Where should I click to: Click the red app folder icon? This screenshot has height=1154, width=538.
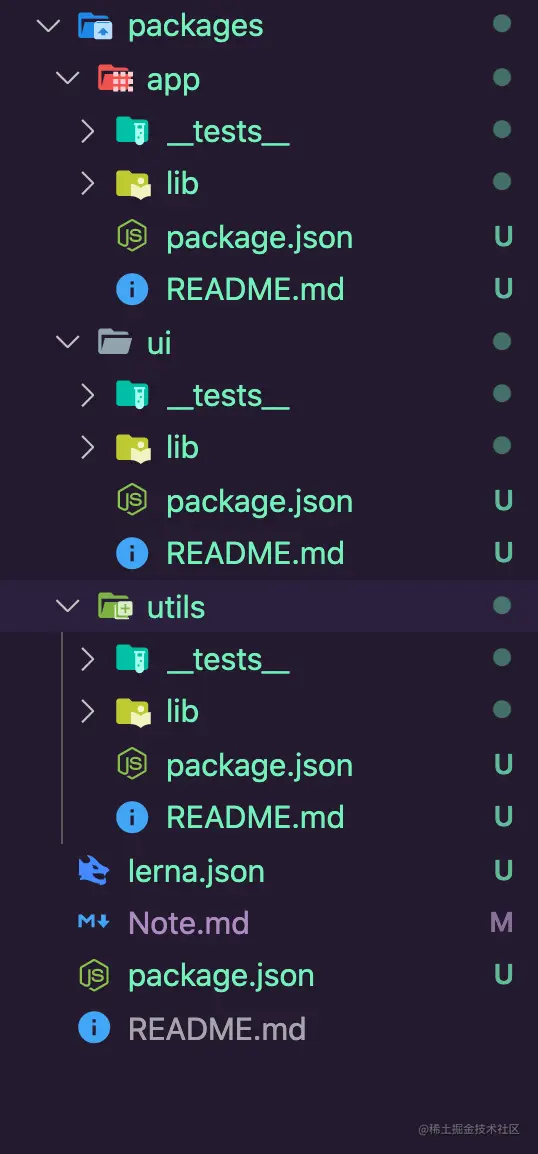coord(116,78)
